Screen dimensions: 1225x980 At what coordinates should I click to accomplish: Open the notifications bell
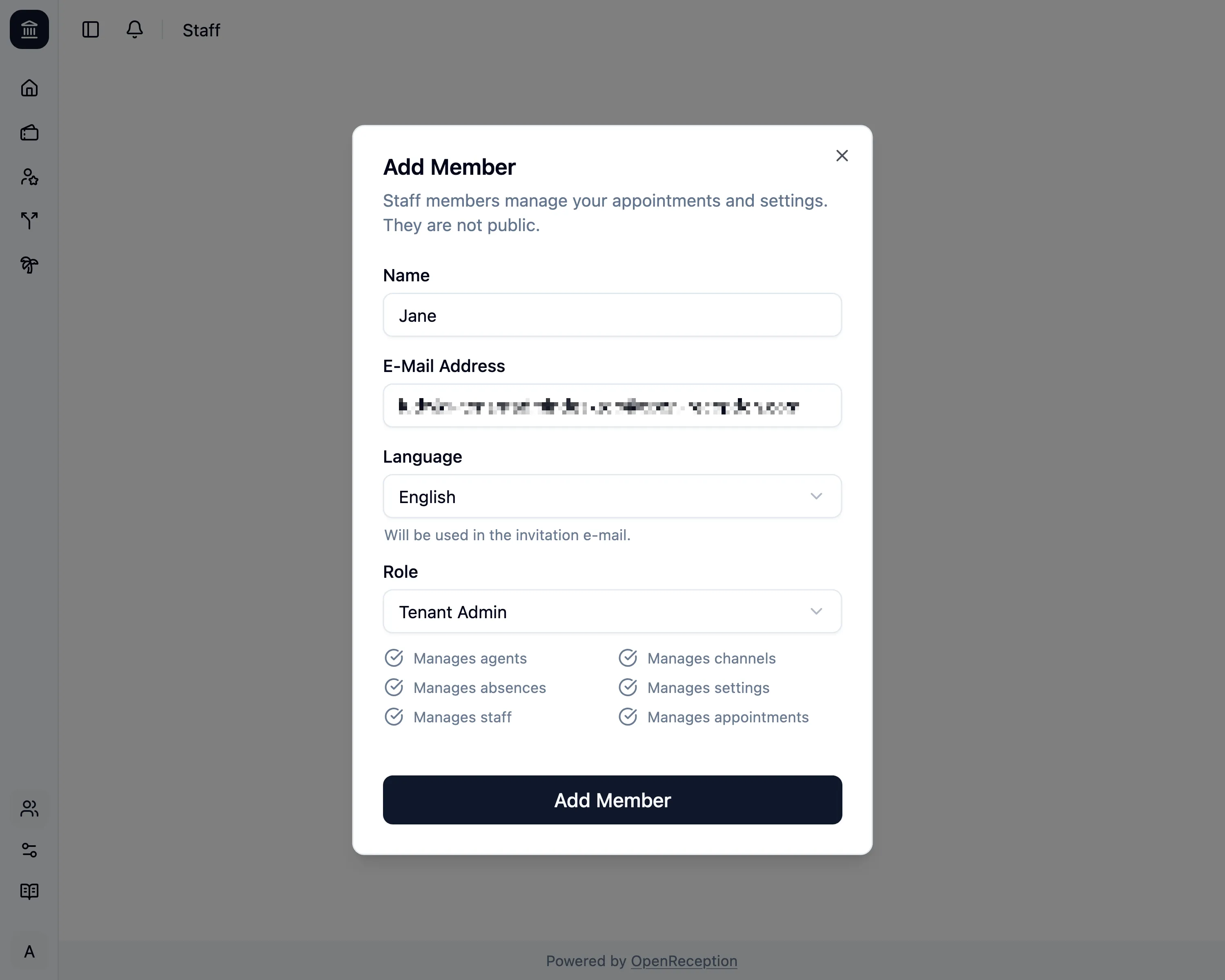pos(135,29)
